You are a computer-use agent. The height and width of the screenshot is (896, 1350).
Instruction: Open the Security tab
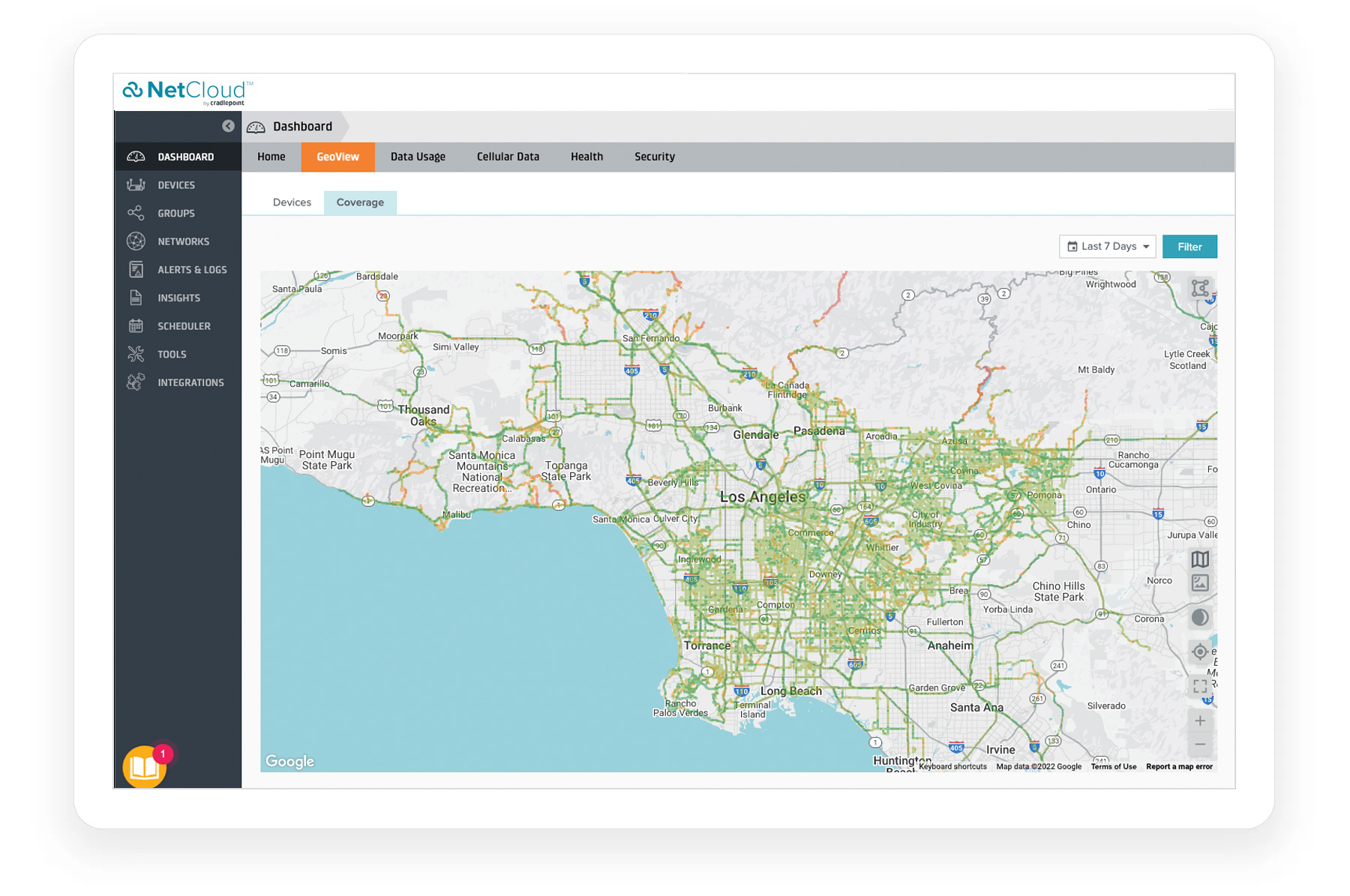[x=655, y=157]
